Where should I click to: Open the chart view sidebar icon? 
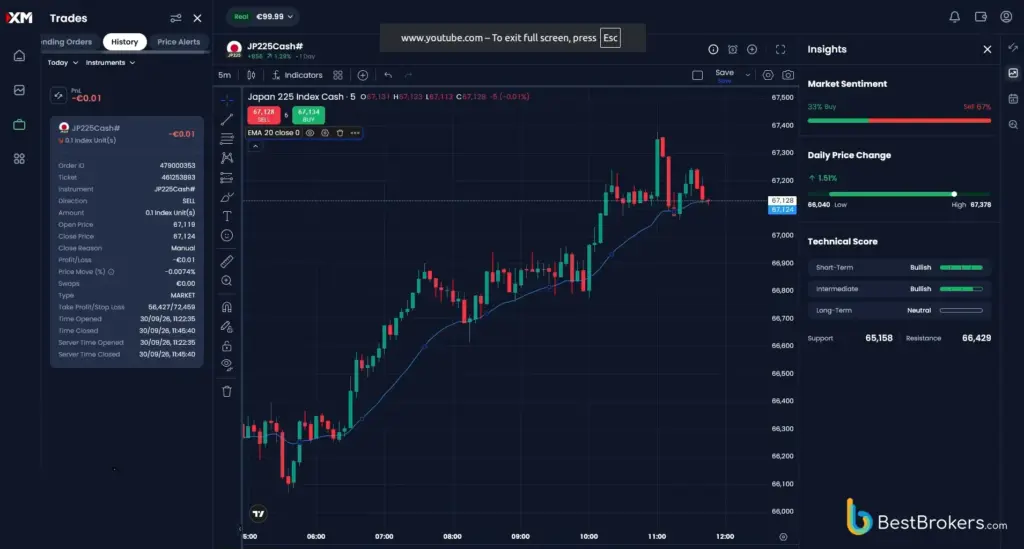(19, 90)
